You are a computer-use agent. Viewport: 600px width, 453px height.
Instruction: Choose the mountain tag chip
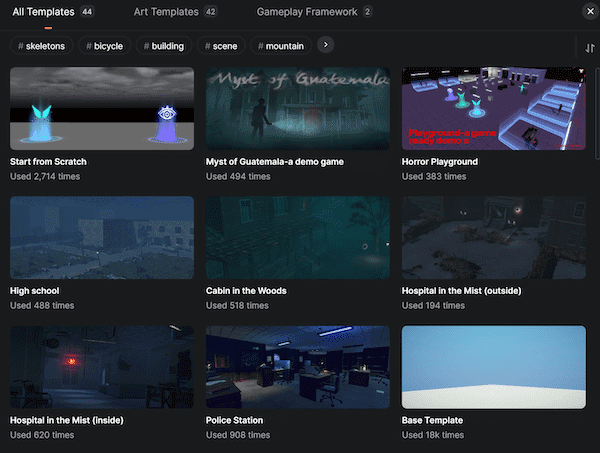coord(281,46)
